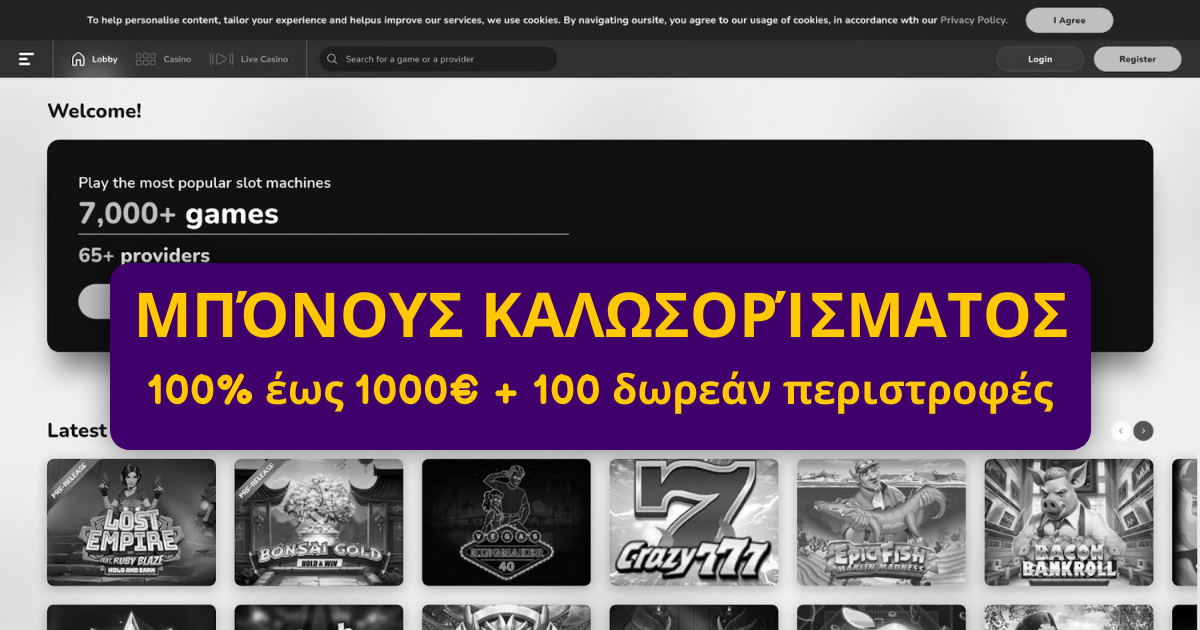The image size is (1200, 630).
Task: Switch to the Live Casino tab
Action: tap(263, 59)
